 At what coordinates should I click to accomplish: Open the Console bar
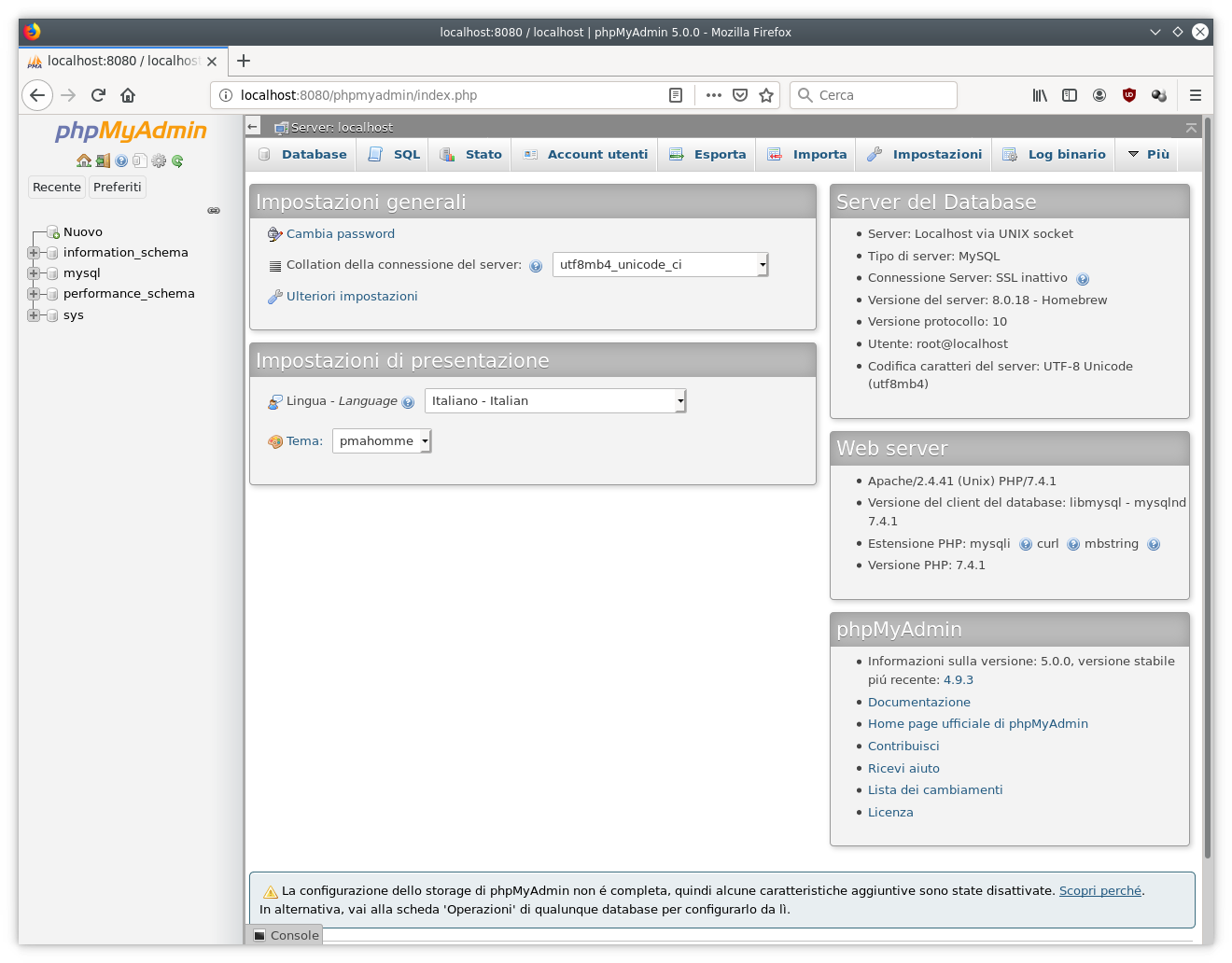(x=286, y=935)
